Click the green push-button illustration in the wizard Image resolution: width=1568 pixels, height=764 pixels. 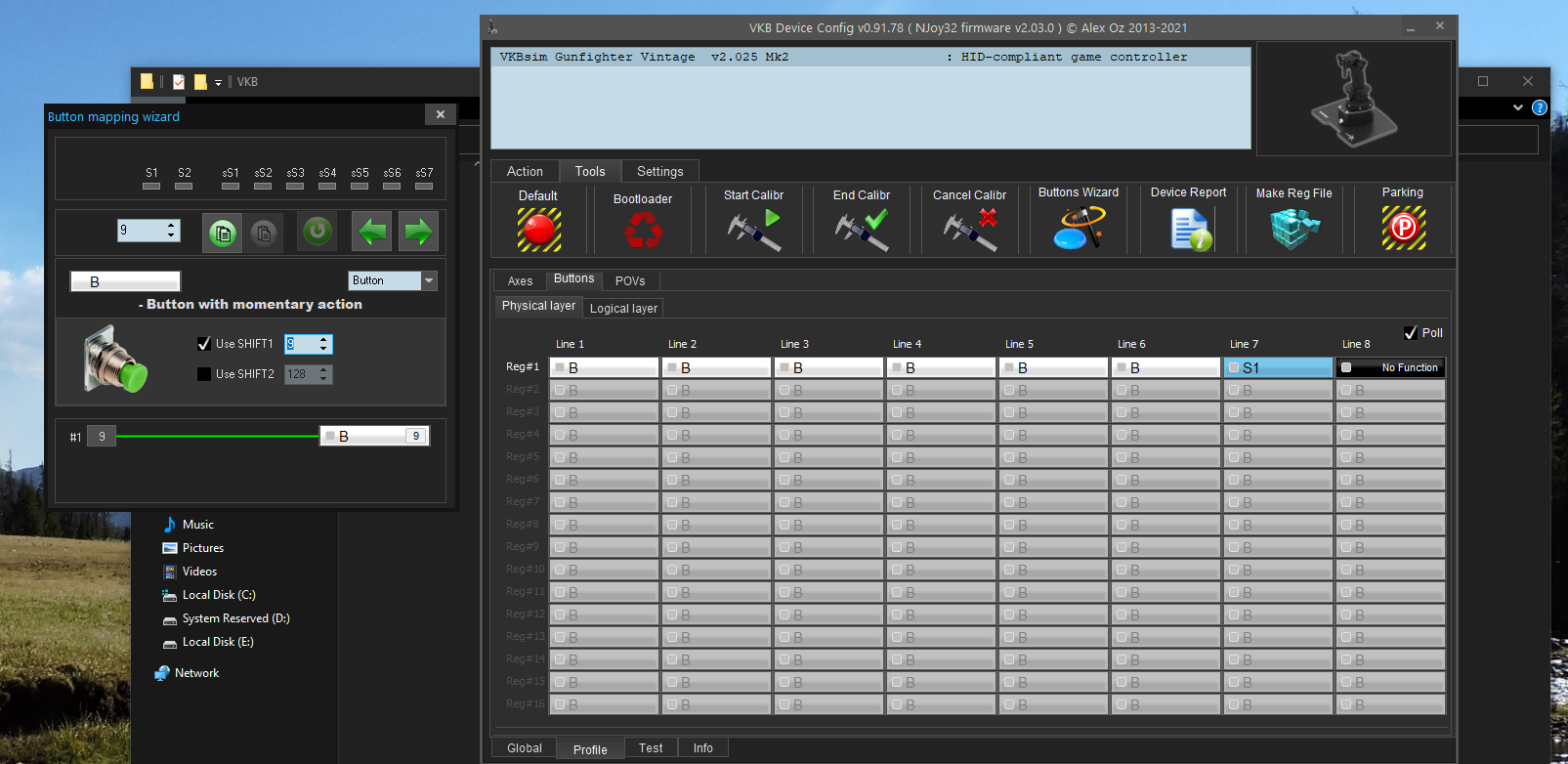[115, 361]
